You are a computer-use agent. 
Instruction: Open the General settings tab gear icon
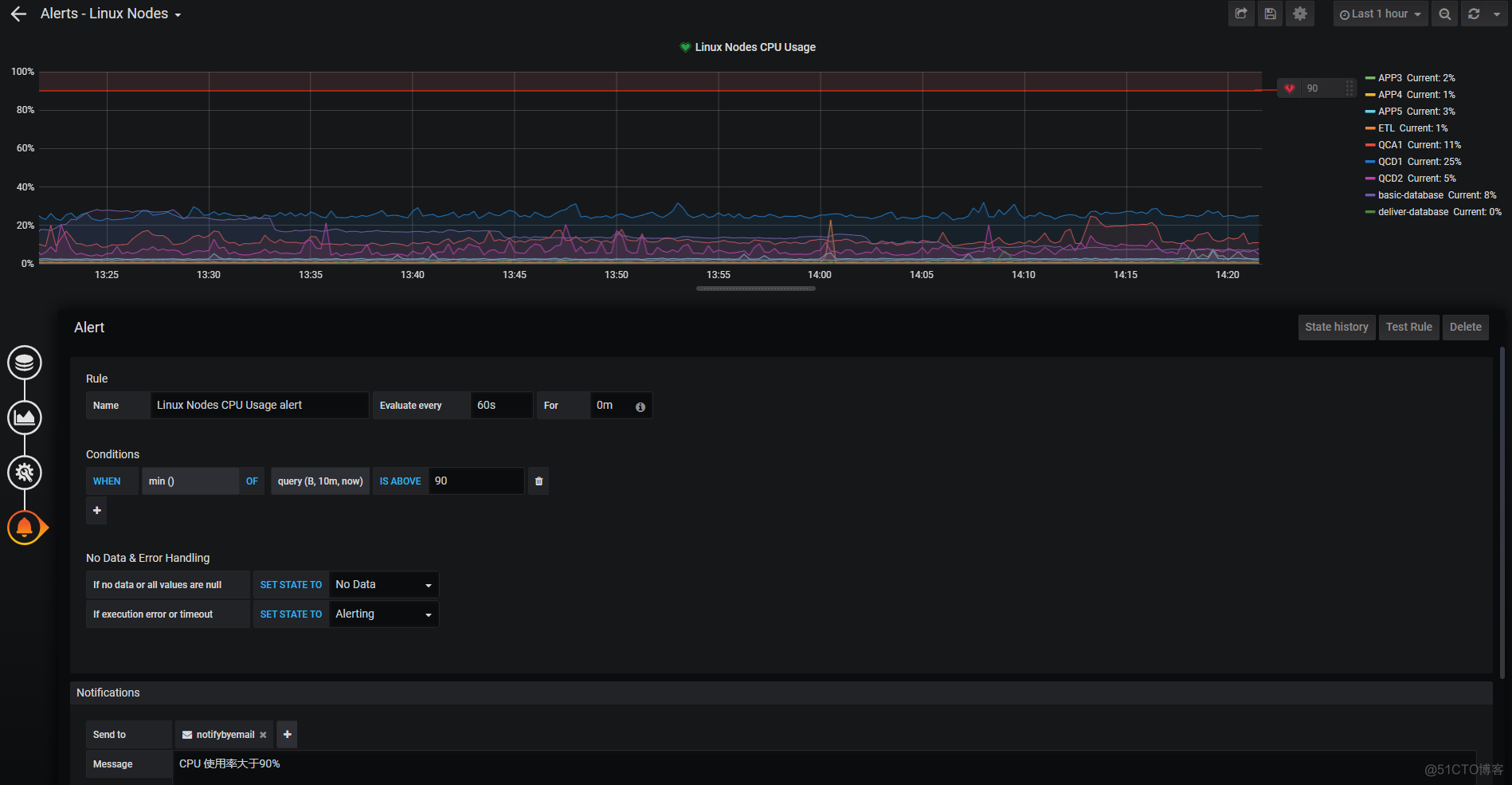point(25,473)
